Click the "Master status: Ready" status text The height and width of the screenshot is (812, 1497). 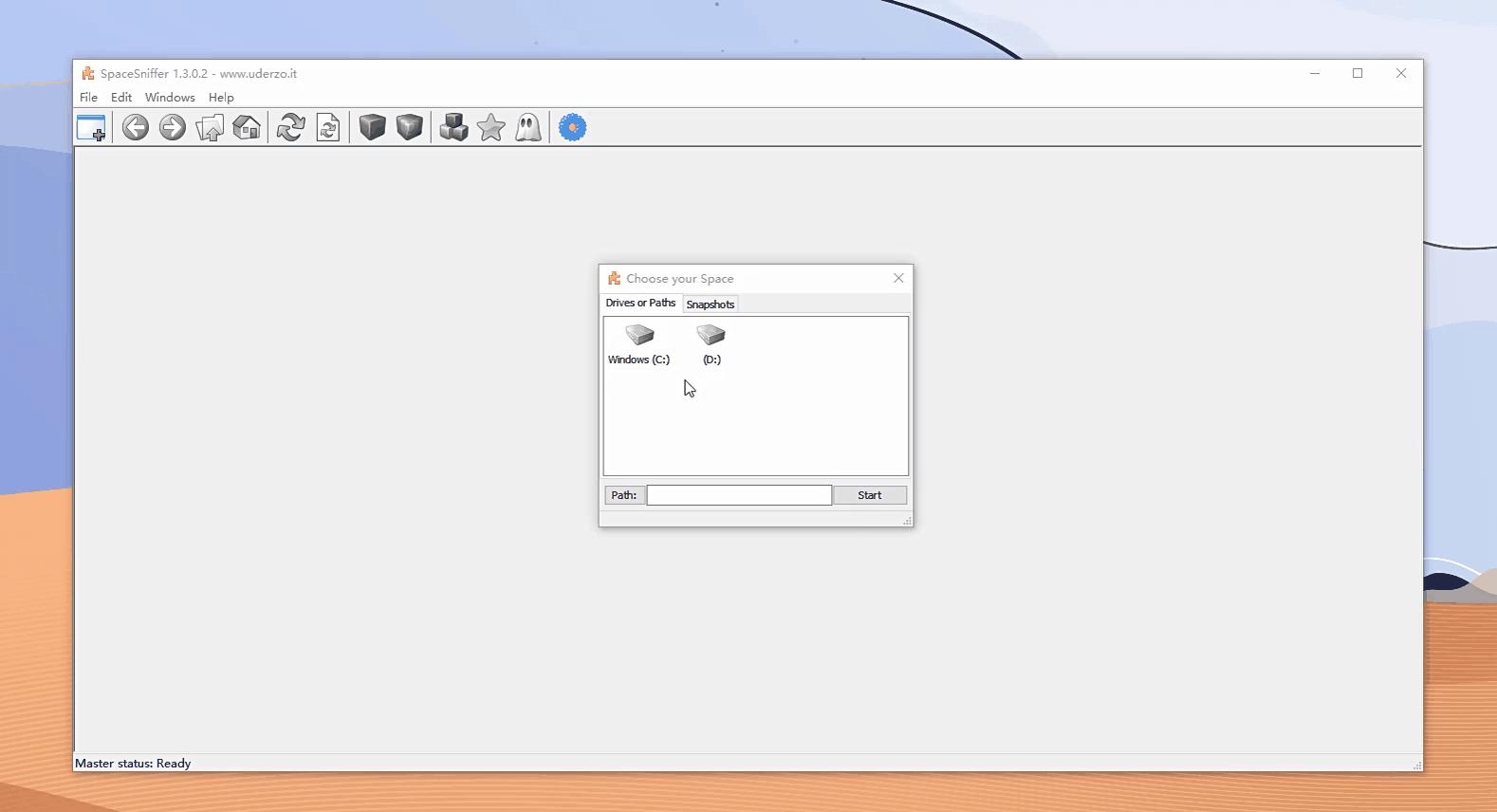coord(133,764)
